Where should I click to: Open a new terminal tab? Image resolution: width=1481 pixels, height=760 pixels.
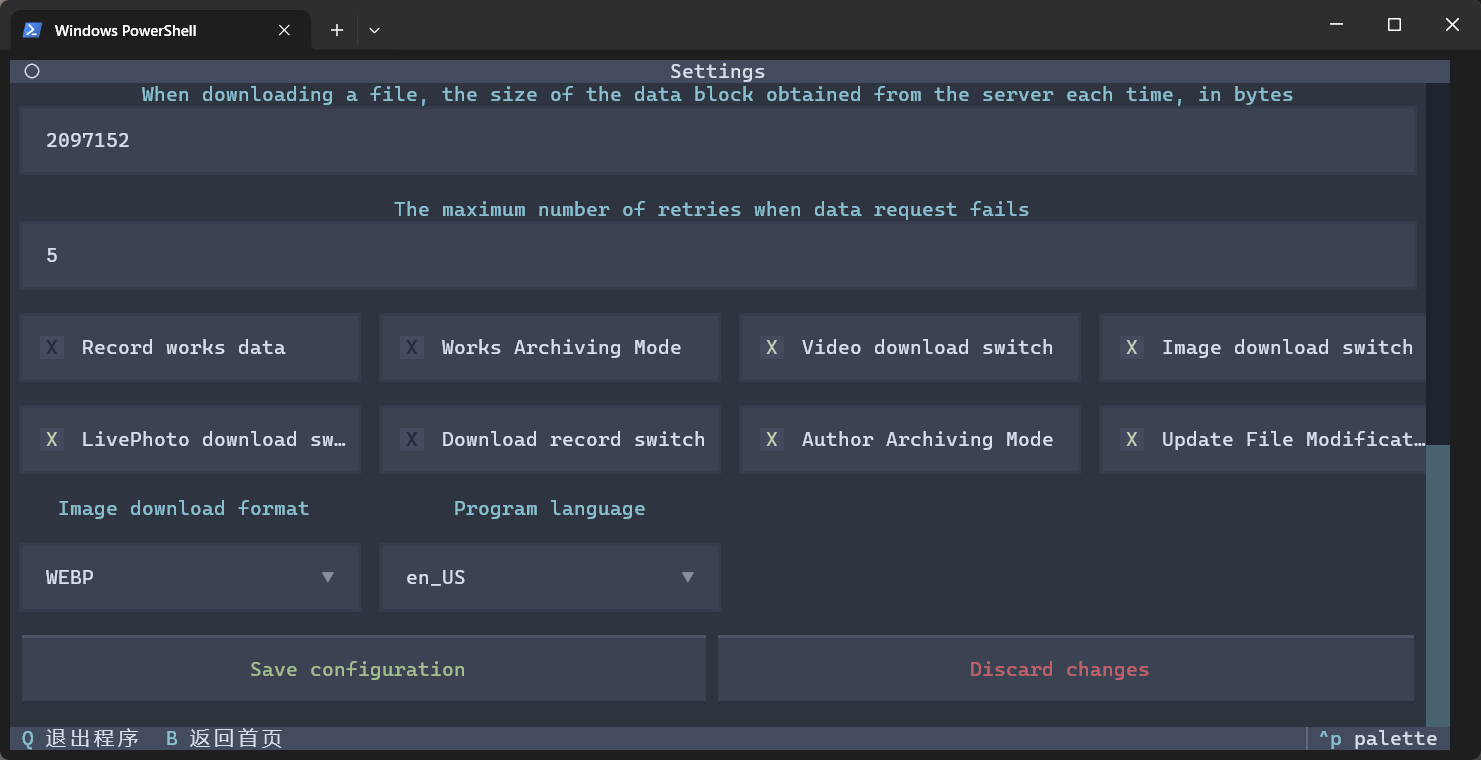pos(337,30)
